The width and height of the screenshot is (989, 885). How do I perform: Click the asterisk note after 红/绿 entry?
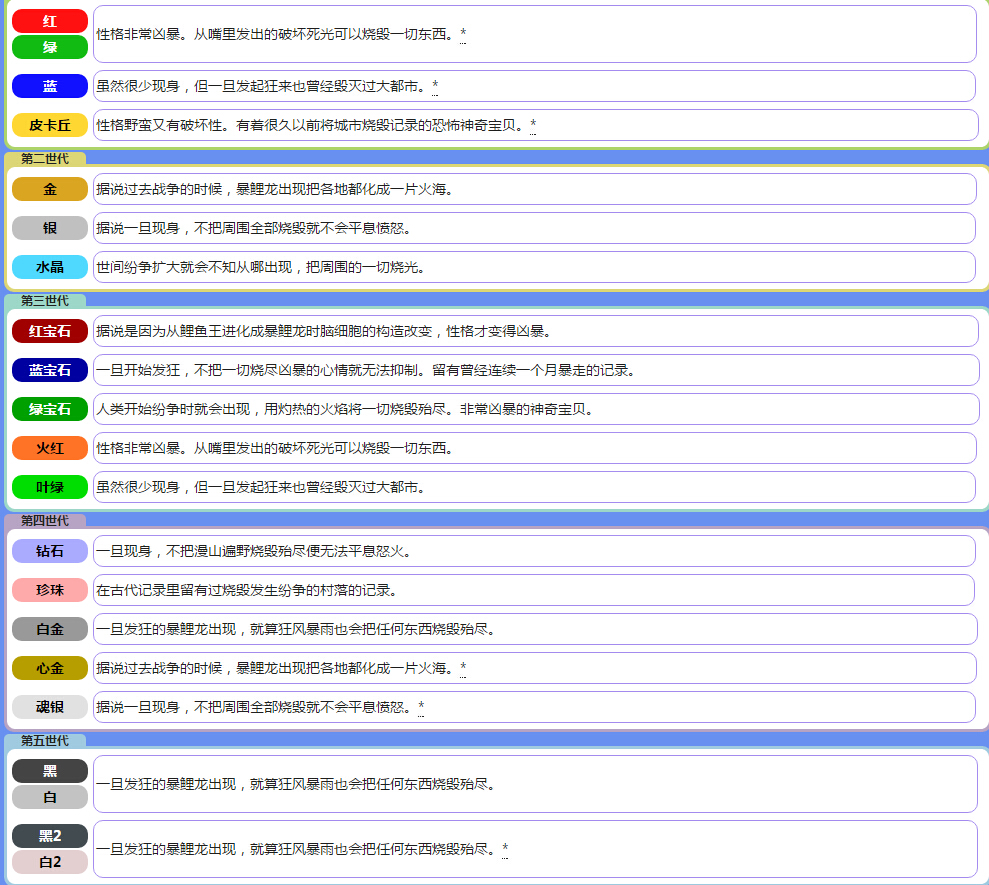point(463,34)
